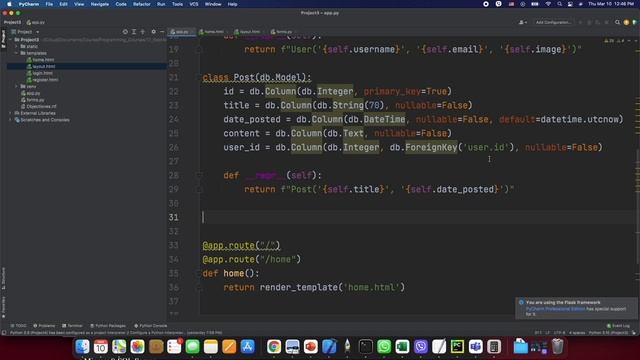Open the VCS menu

[193, 4]
